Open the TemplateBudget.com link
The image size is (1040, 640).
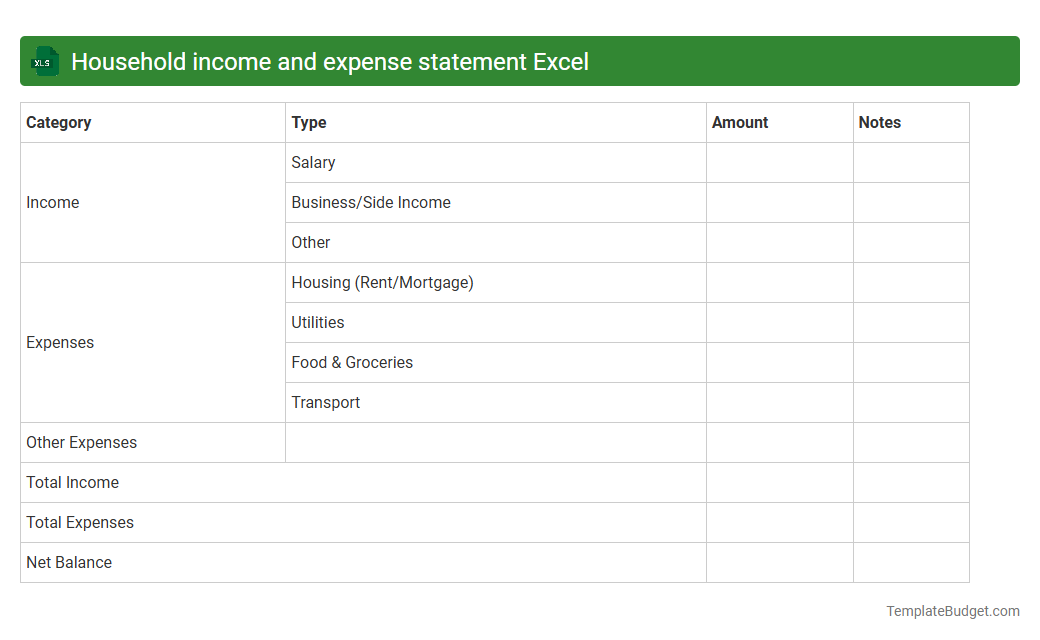point(953,609)
